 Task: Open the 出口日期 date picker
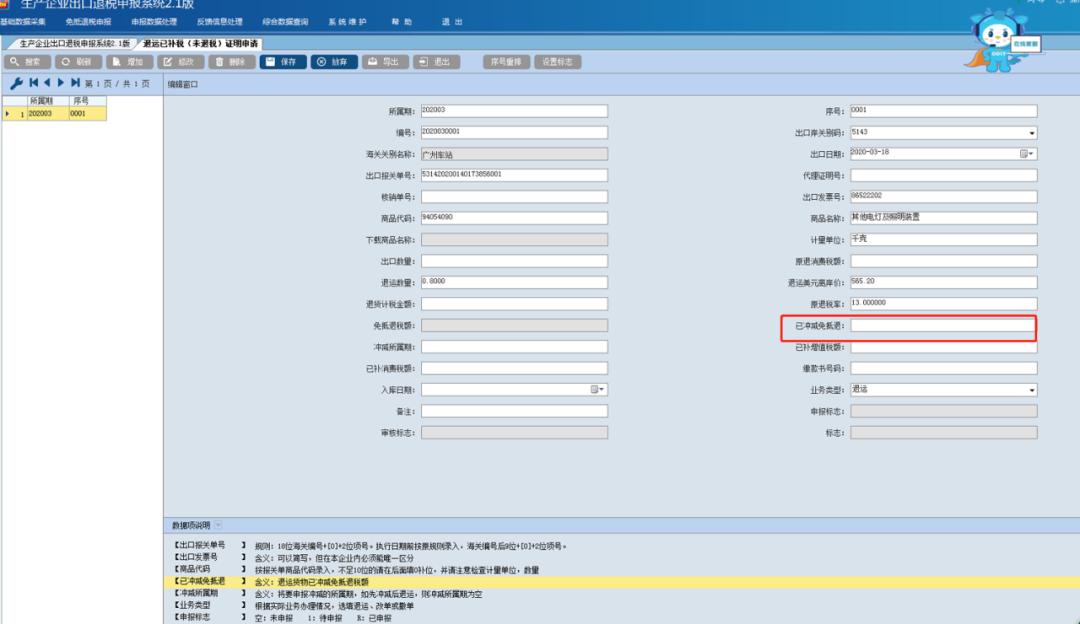[x=1027, y=154]
